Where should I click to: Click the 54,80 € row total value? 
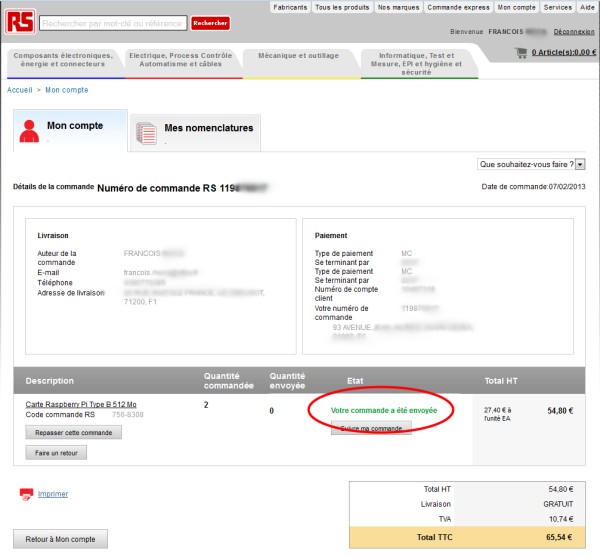pos(560,411)
